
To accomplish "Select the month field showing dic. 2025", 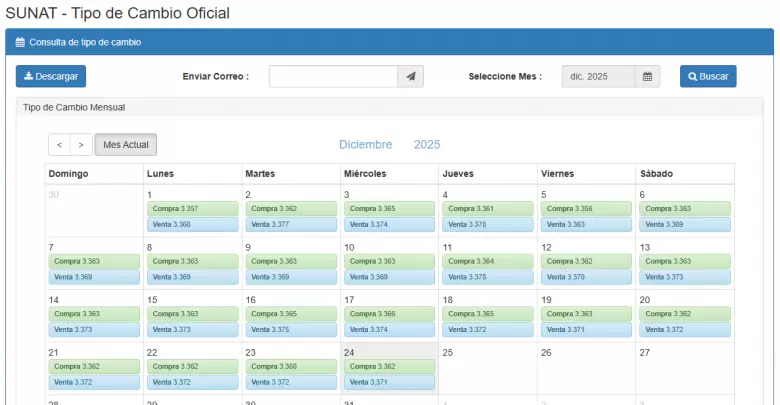I will click(x=598, y=77).
